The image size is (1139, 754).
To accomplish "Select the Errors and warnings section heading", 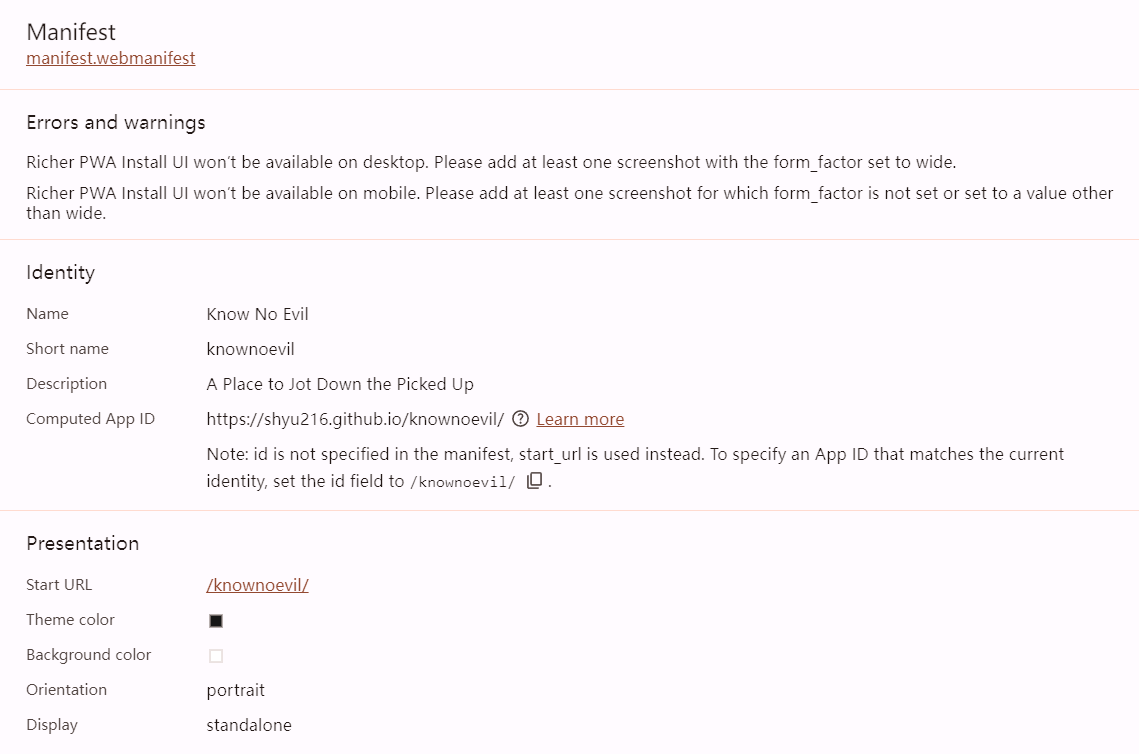I will (x=116, y=123).
